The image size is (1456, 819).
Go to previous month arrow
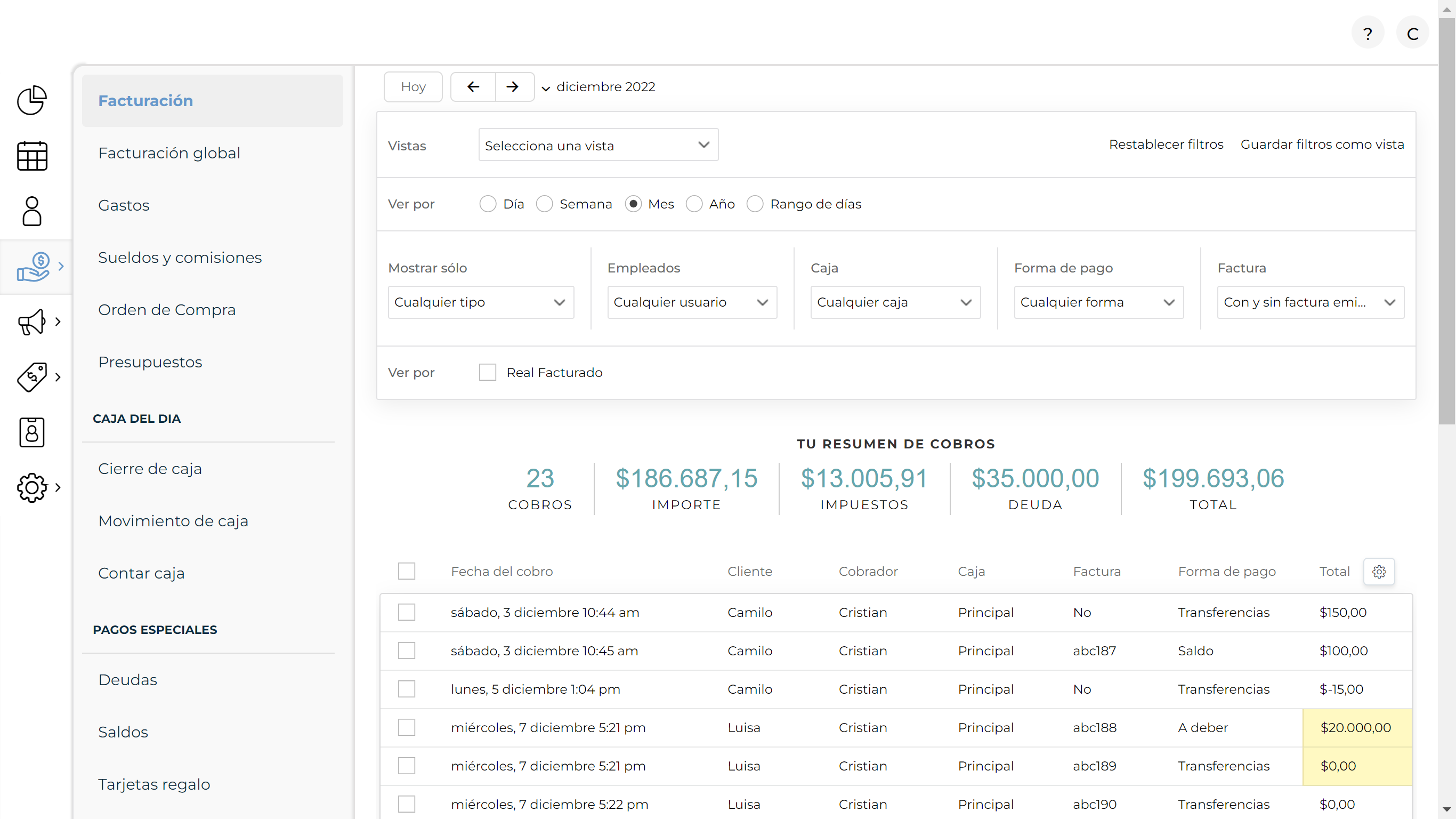(473, 86)
